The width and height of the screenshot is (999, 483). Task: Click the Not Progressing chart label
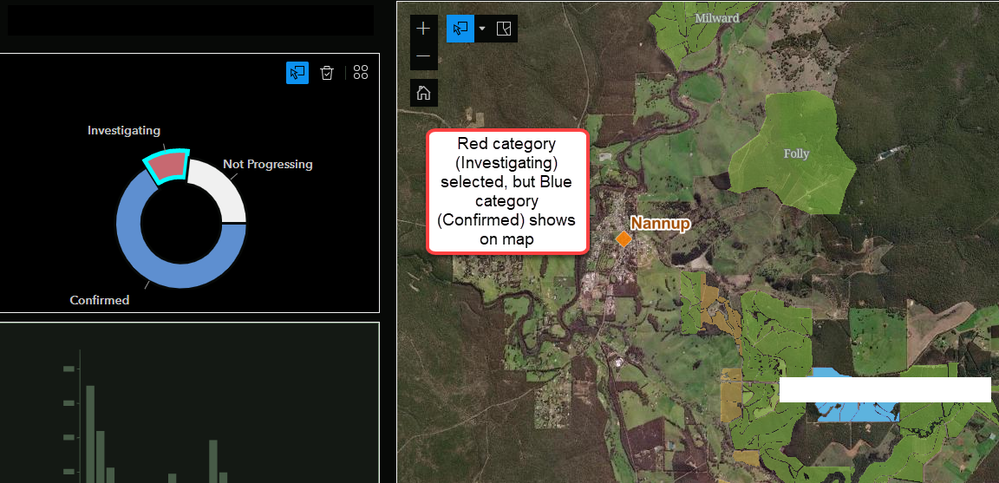point(268,164)
